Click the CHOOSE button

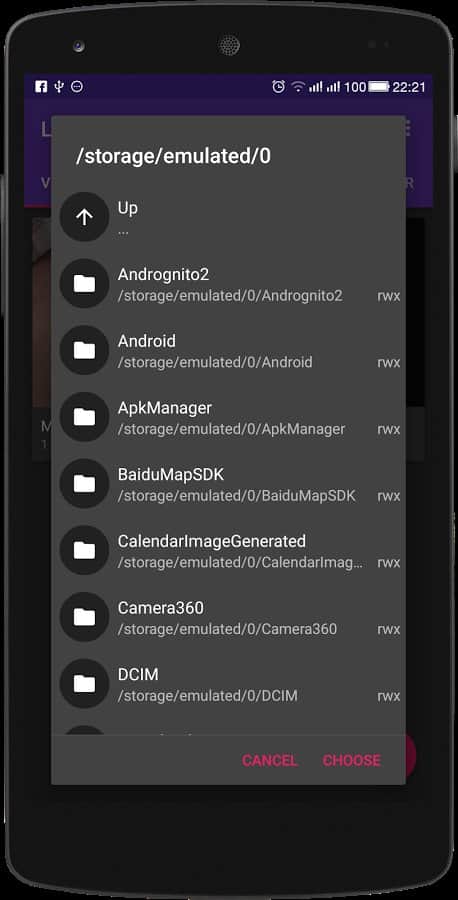[x=351, y=760]
